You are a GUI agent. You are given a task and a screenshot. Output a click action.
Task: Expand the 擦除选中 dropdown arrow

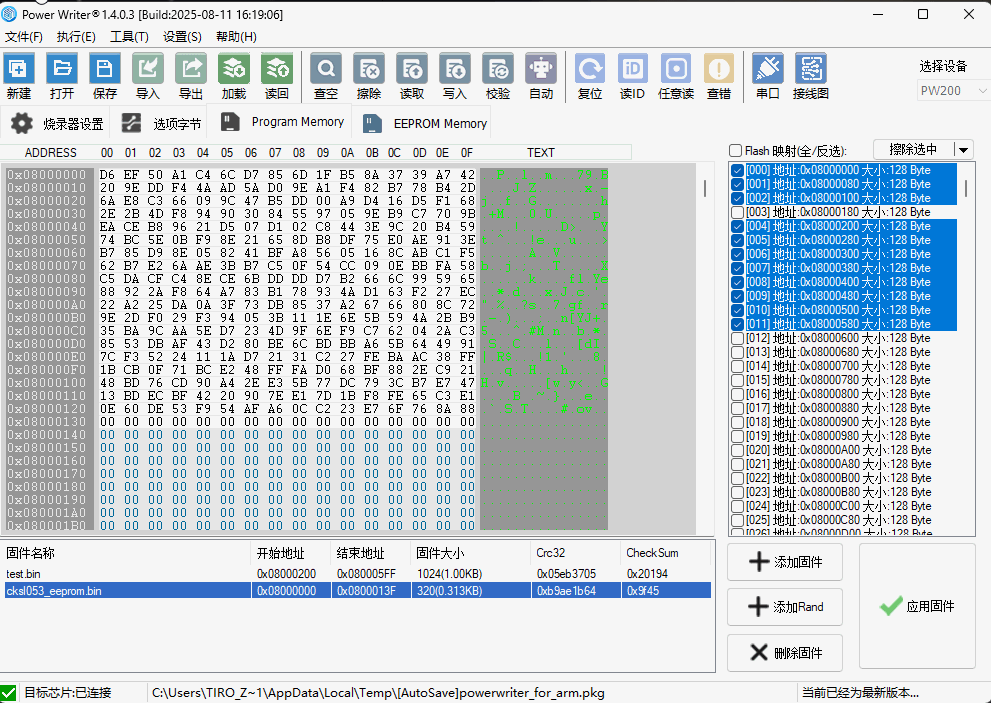pos(963,150)
